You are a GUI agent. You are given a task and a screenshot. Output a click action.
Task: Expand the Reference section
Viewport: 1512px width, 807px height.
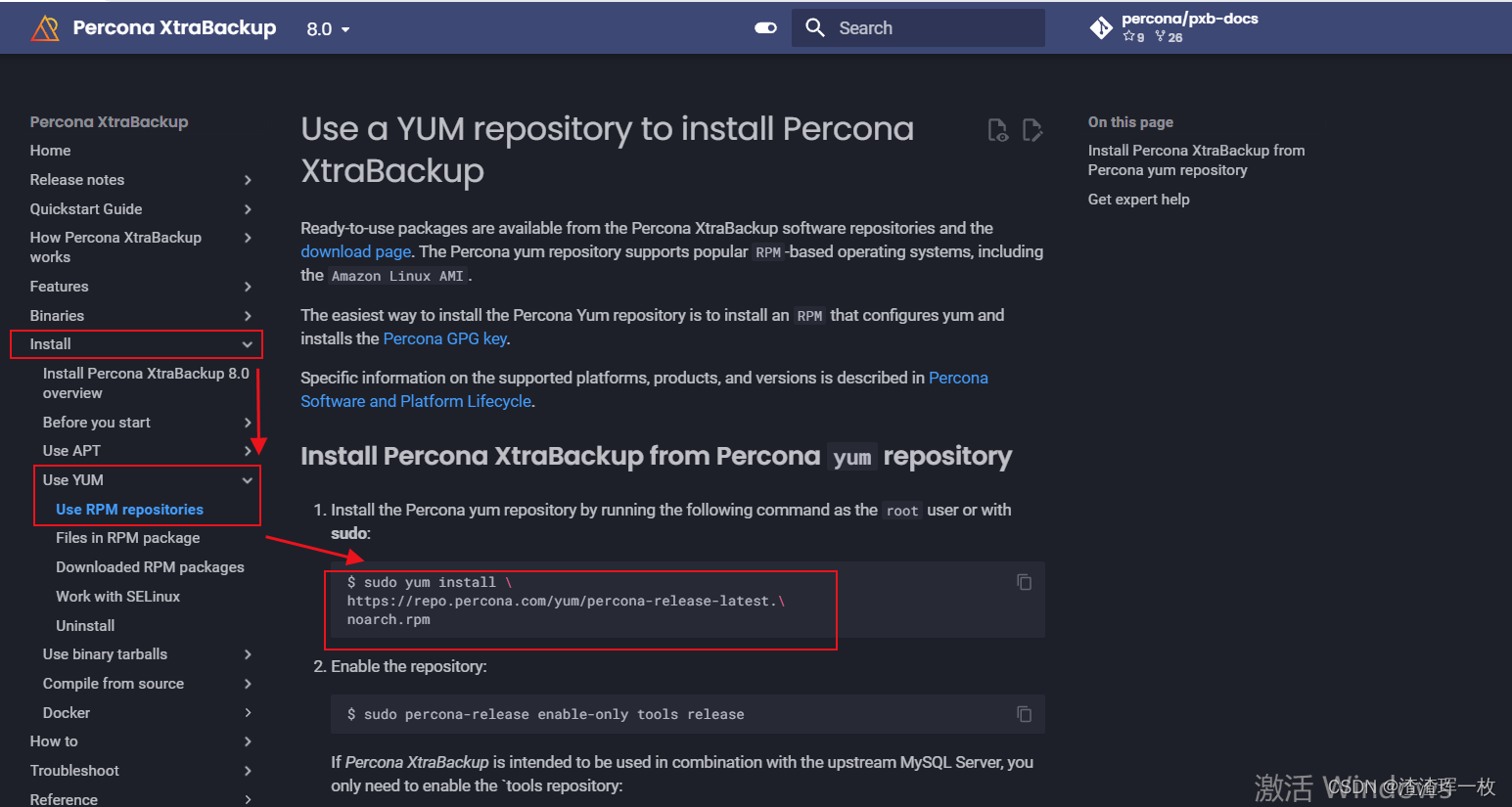pos(248,799)
